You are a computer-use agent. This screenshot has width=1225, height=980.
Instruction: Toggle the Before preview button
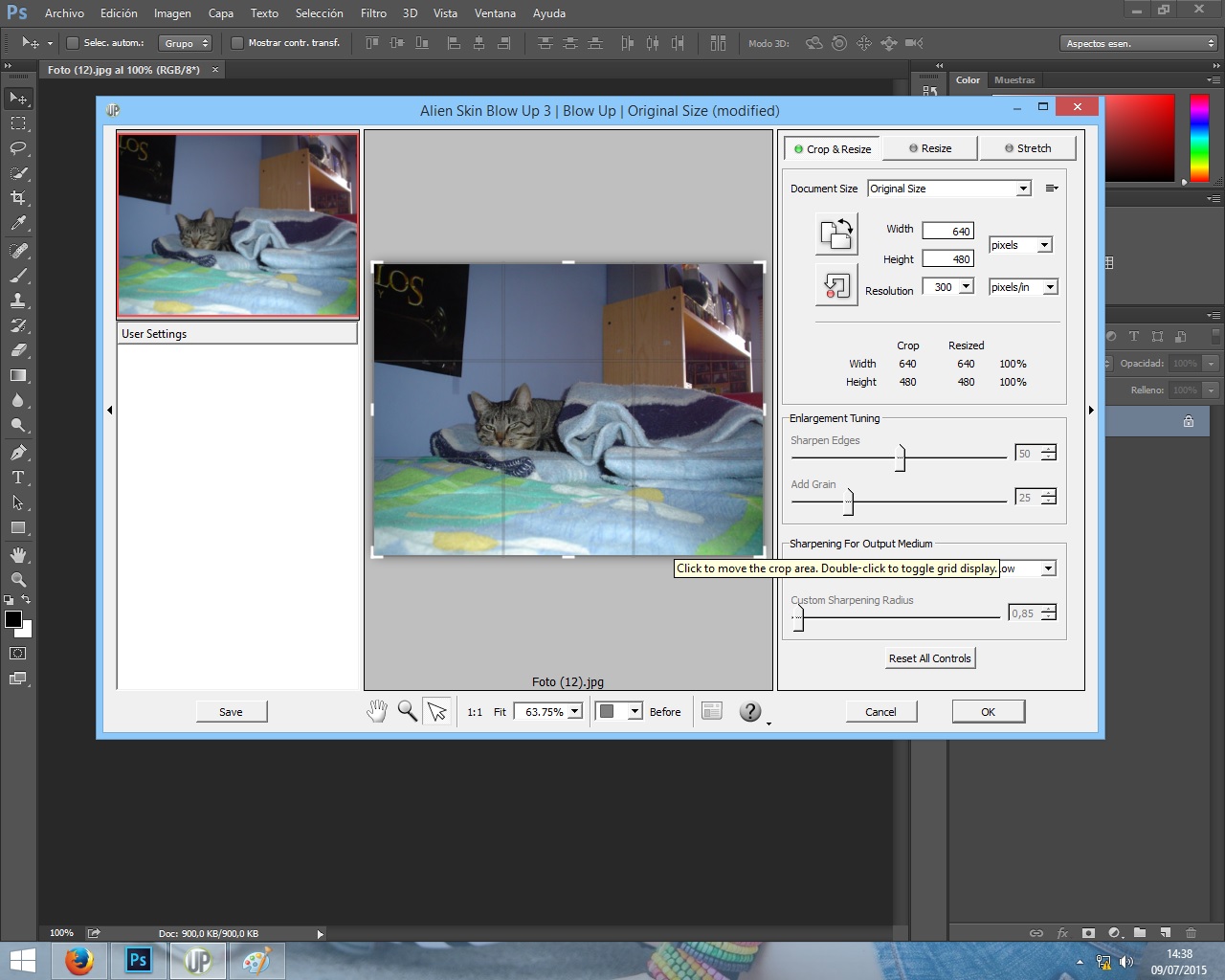click(665, 712)
